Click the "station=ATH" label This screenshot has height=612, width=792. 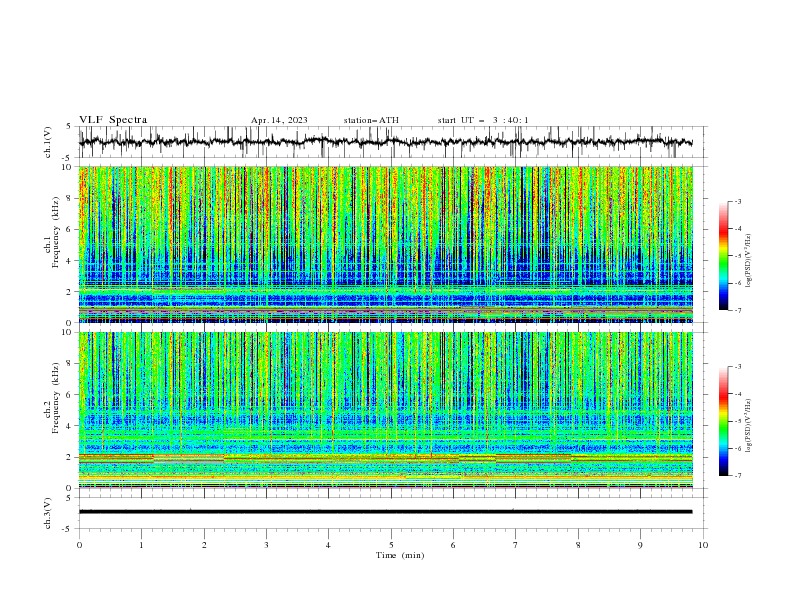[371, 120]
